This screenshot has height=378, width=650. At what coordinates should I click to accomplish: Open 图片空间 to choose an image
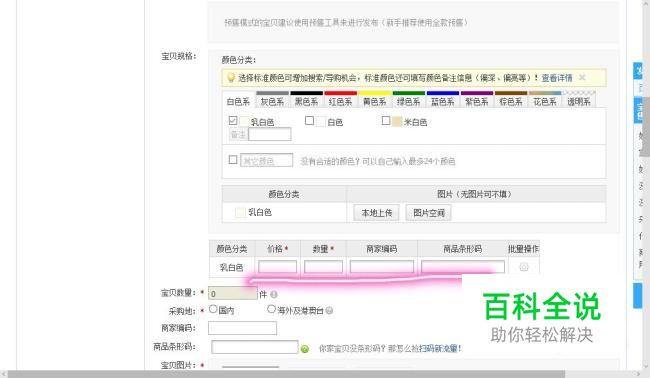tap(429, 213)
